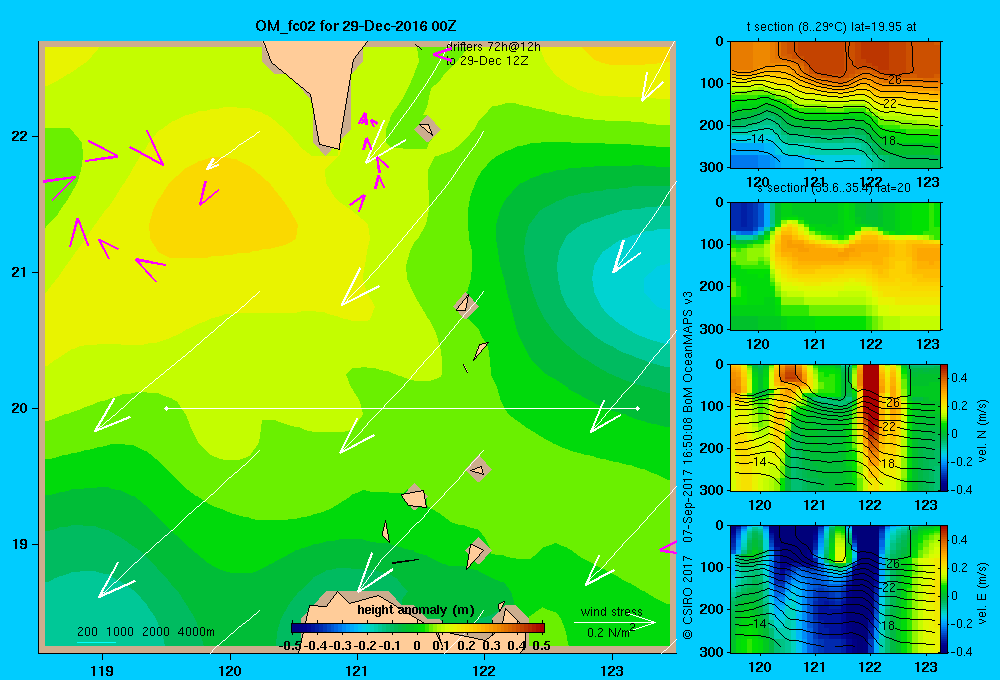Viewport: 1000px width, 680px height.
Task: Click the '-0.4' tick on vel. E color bar
Action: pyautogui.click(x=961, y=651)
